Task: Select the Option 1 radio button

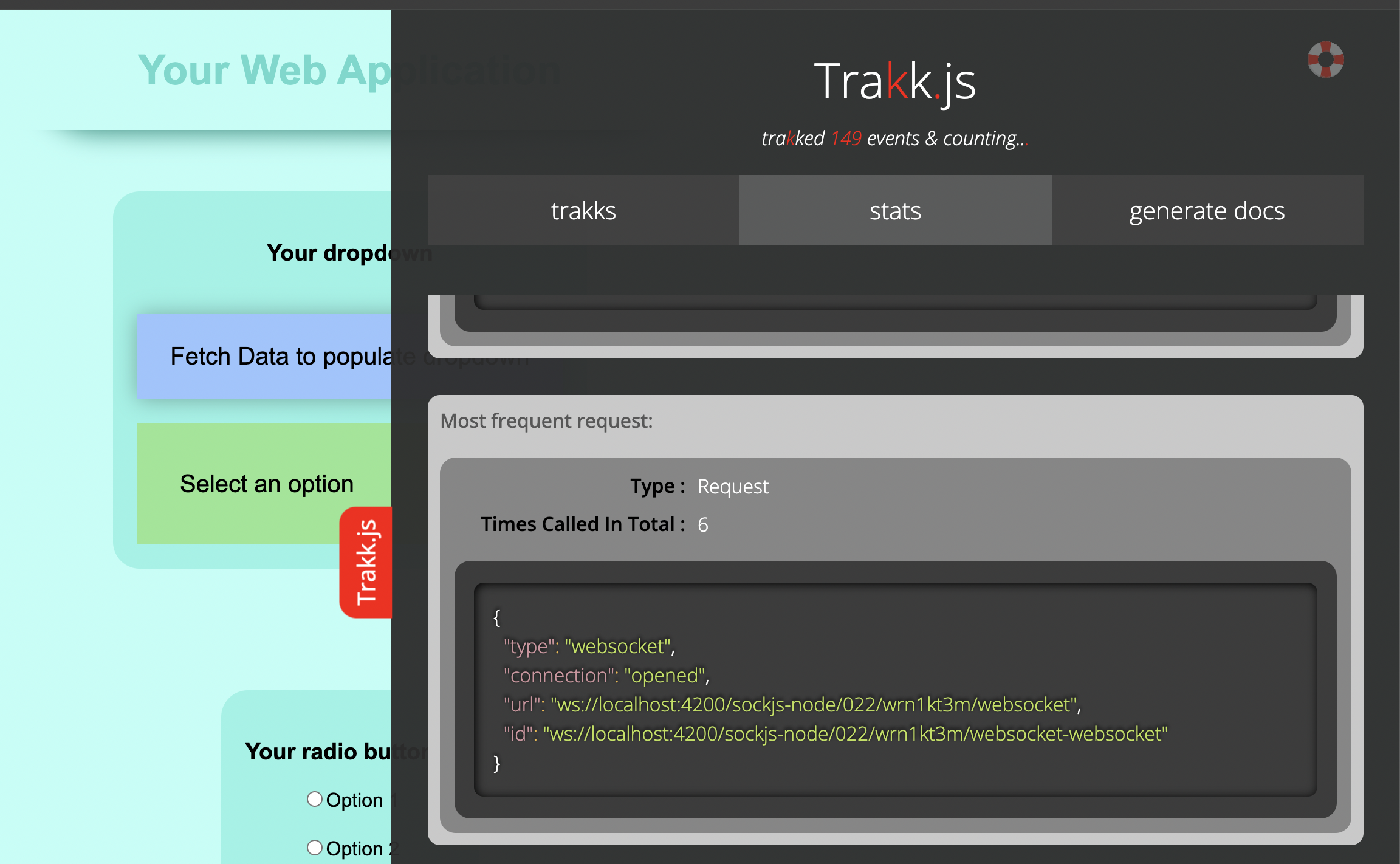Action: point(314,799)
